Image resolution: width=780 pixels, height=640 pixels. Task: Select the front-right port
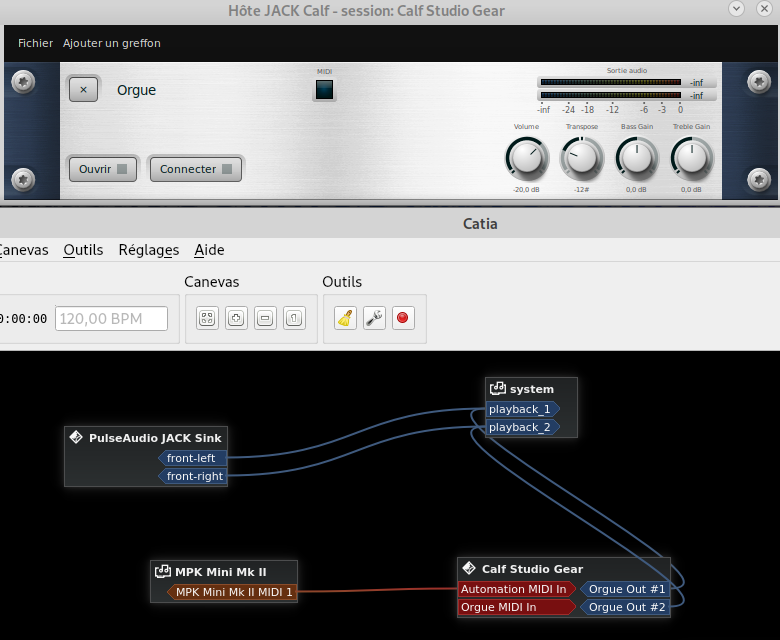click(x=193, y=476)
